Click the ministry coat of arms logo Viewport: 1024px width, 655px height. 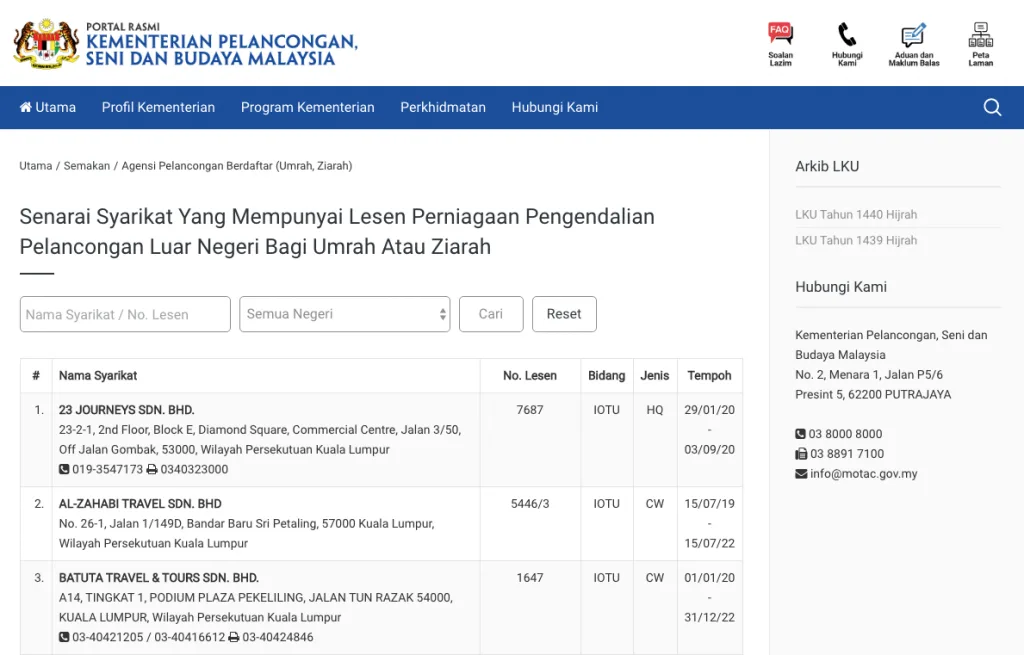pyautogui.click(x=46, y=43)
